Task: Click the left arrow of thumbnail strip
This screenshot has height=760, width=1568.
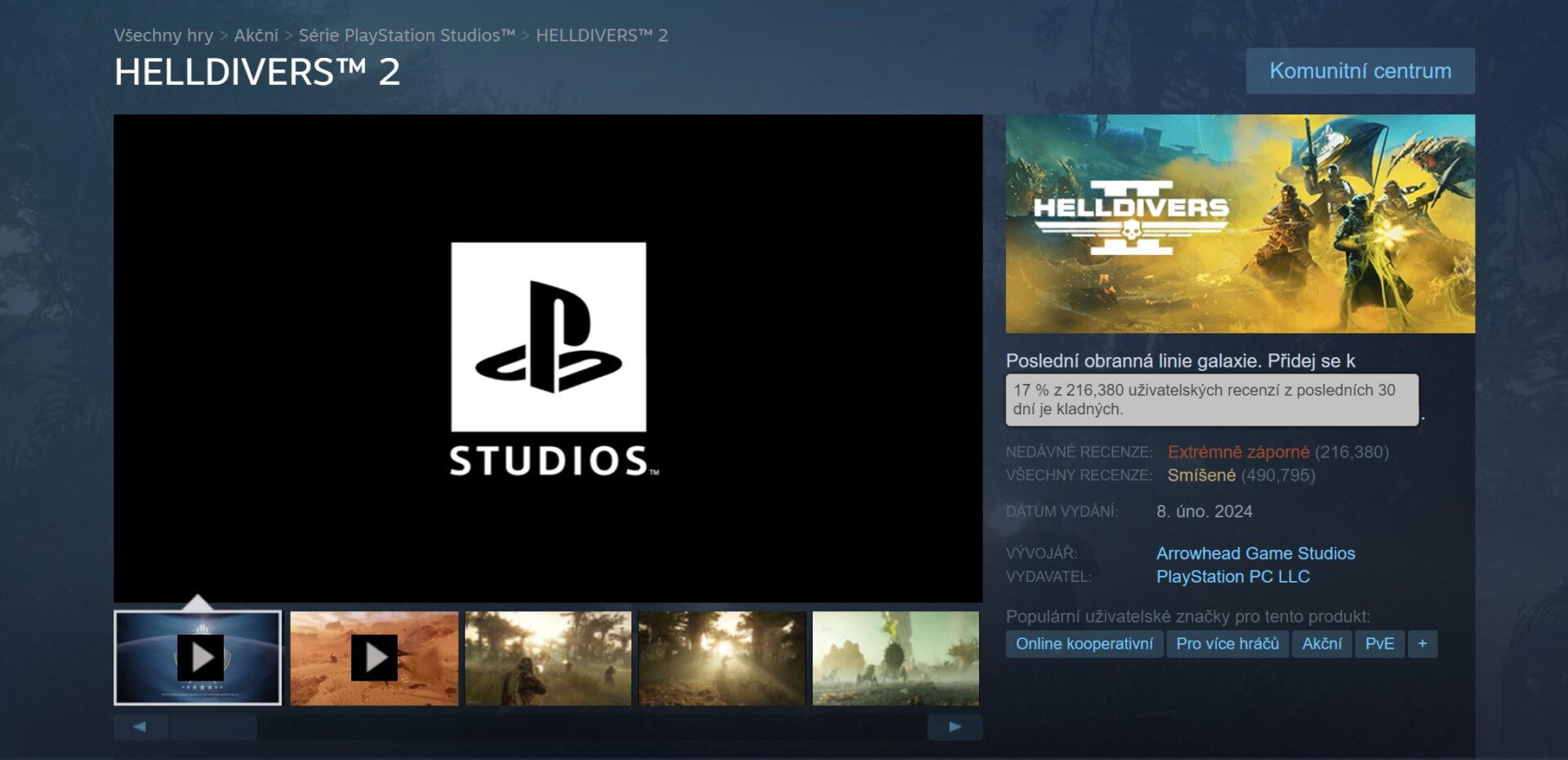Action: click(x=140, y=726)
